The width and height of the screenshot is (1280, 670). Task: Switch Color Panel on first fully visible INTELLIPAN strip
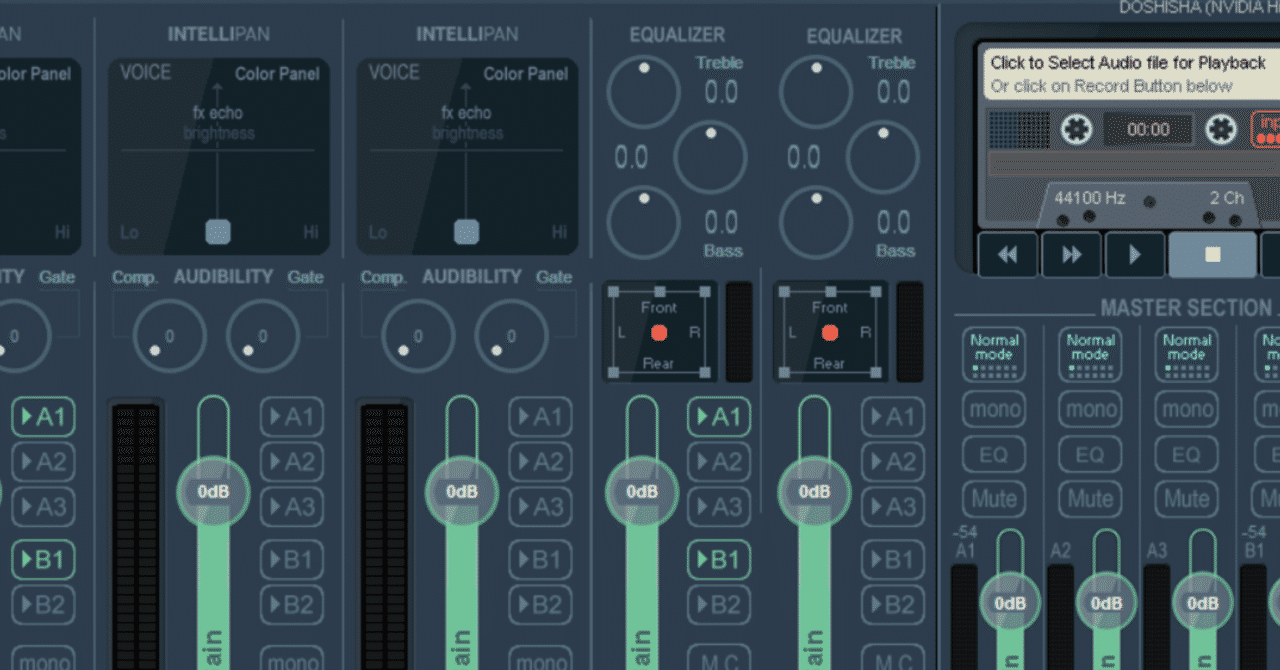click(278, 74)
